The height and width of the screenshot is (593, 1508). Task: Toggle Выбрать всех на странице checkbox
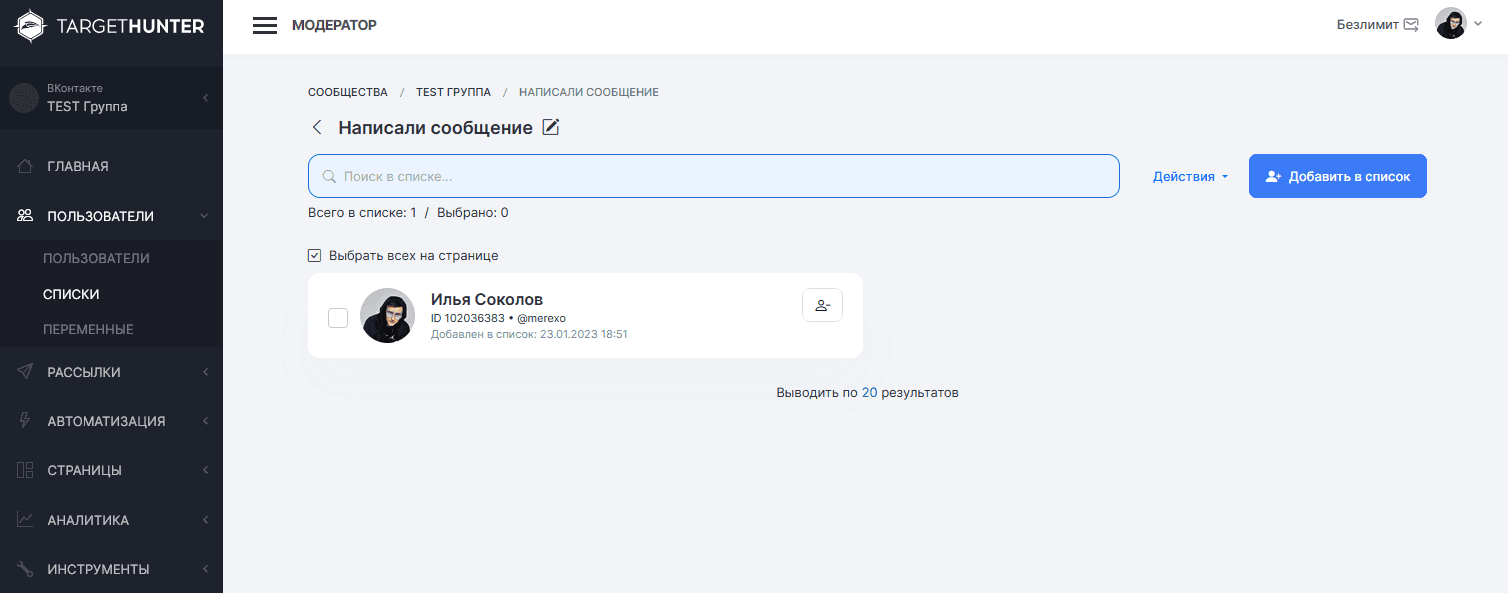(x=315, y=256)
